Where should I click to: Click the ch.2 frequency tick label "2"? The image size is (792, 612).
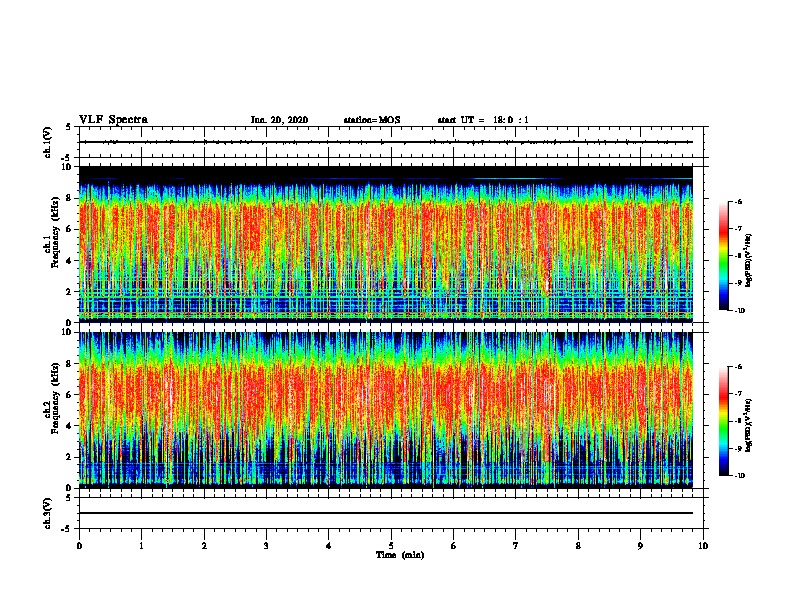[x=70, y=457]
